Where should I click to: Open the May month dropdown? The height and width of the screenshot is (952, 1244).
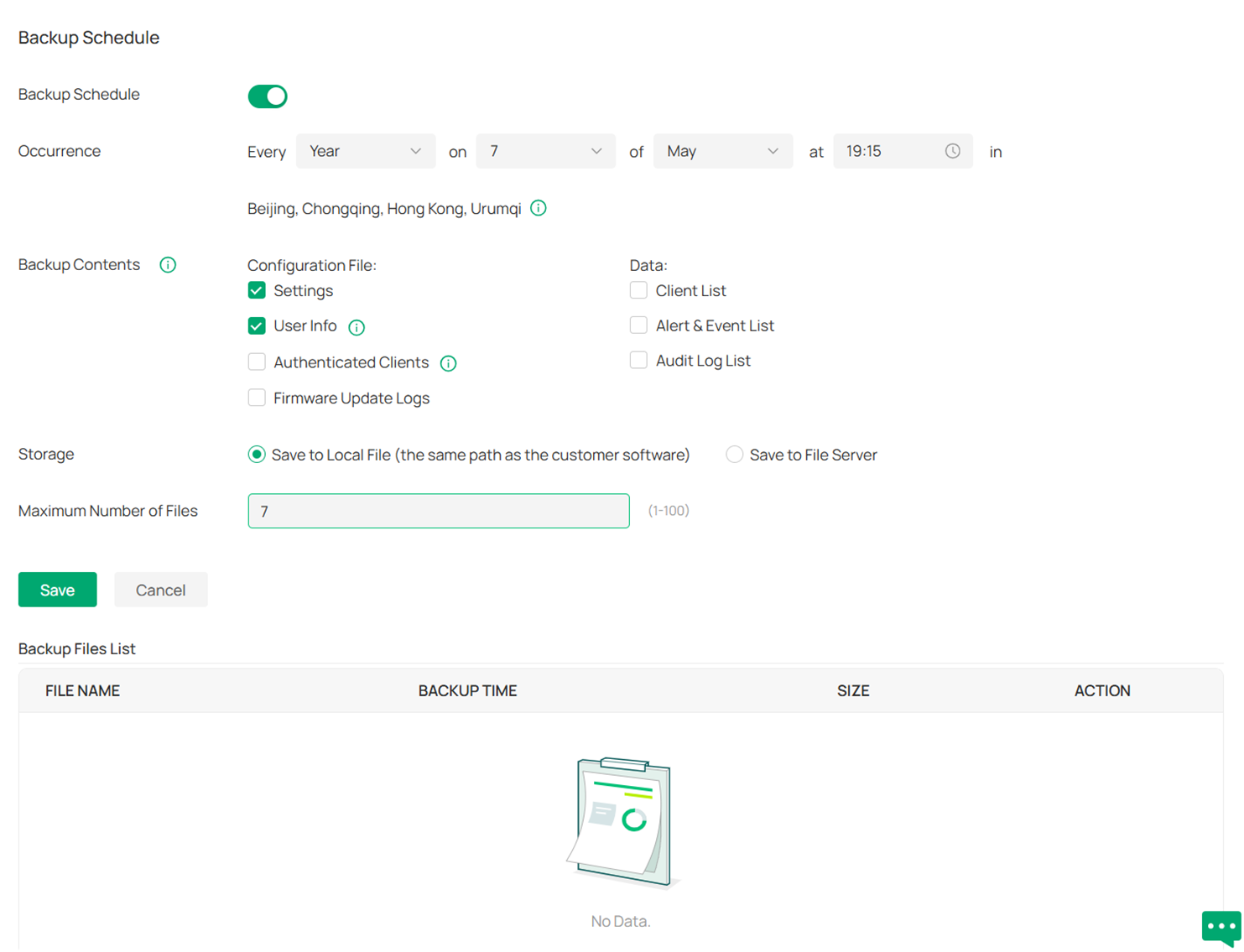[722, 151]
